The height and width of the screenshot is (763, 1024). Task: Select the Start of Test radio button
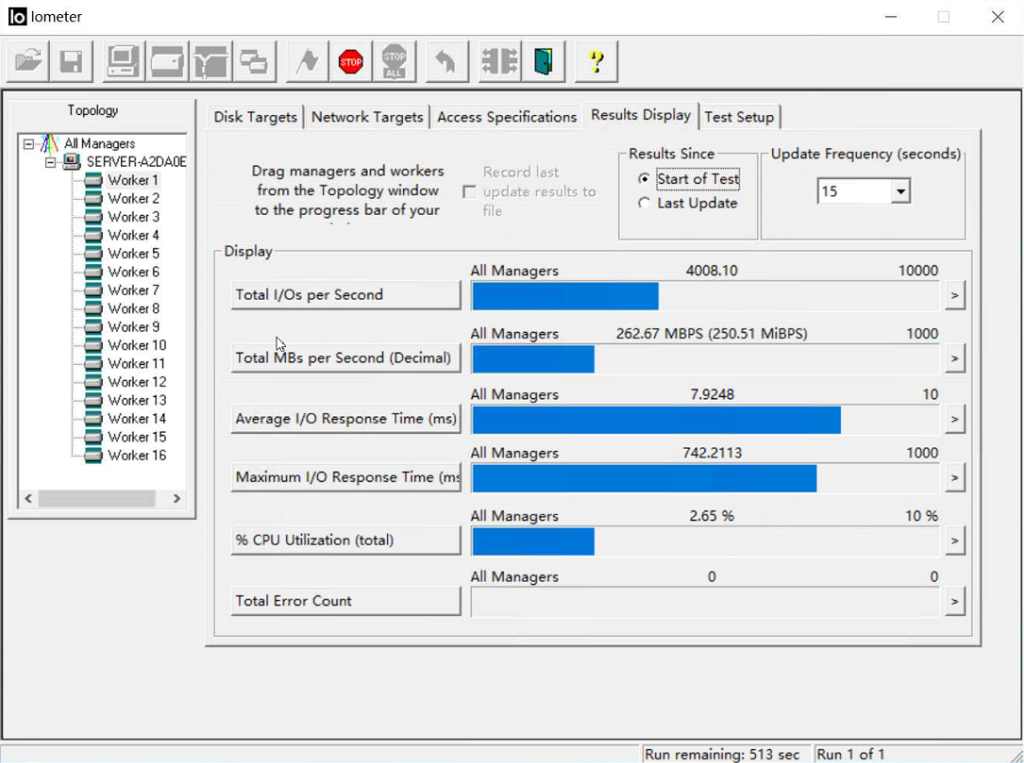click(644, 179)
